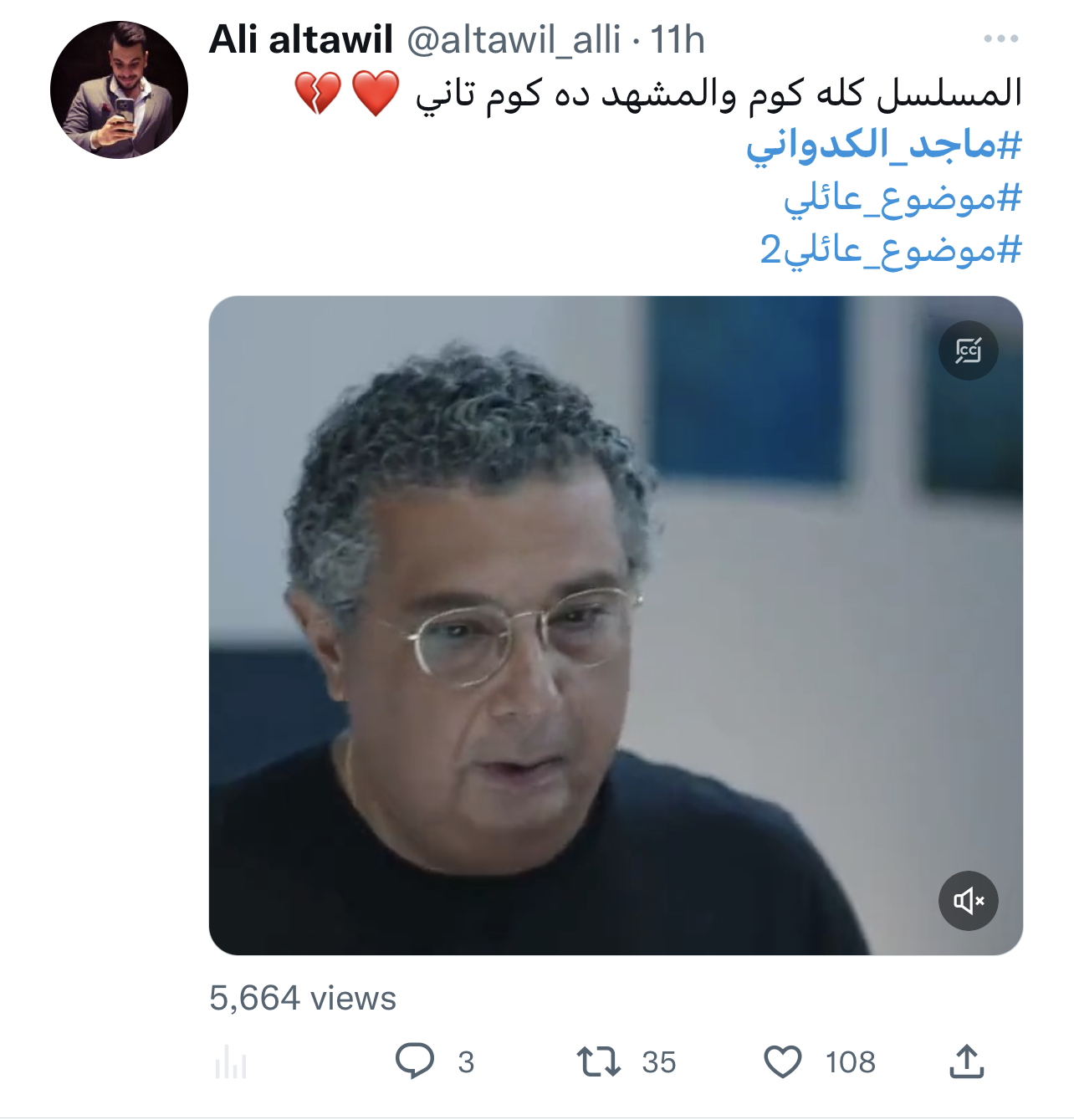
Task: Click the like count 108
Action: pyautogui.click(x=850, y=1062)
